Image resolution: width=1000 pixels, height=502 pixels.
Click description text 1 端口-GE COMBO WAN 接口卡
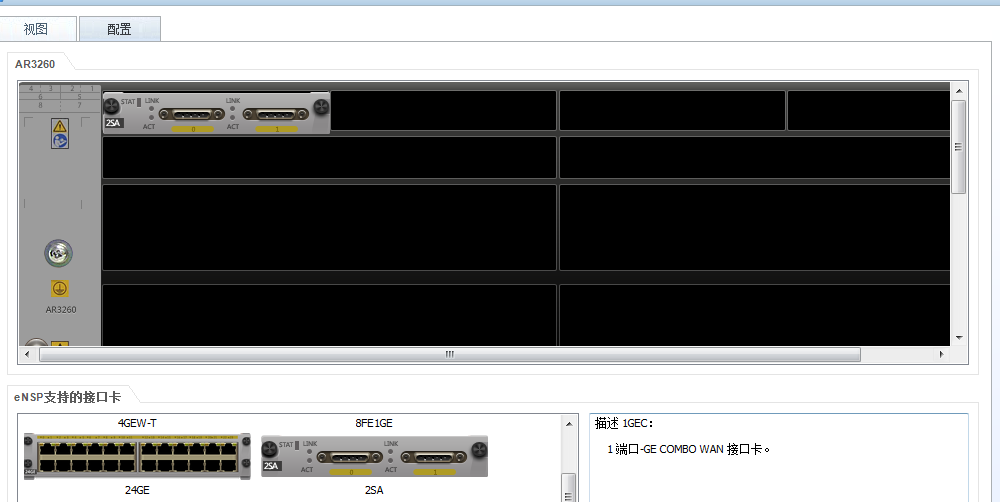(x=689, y=449)
